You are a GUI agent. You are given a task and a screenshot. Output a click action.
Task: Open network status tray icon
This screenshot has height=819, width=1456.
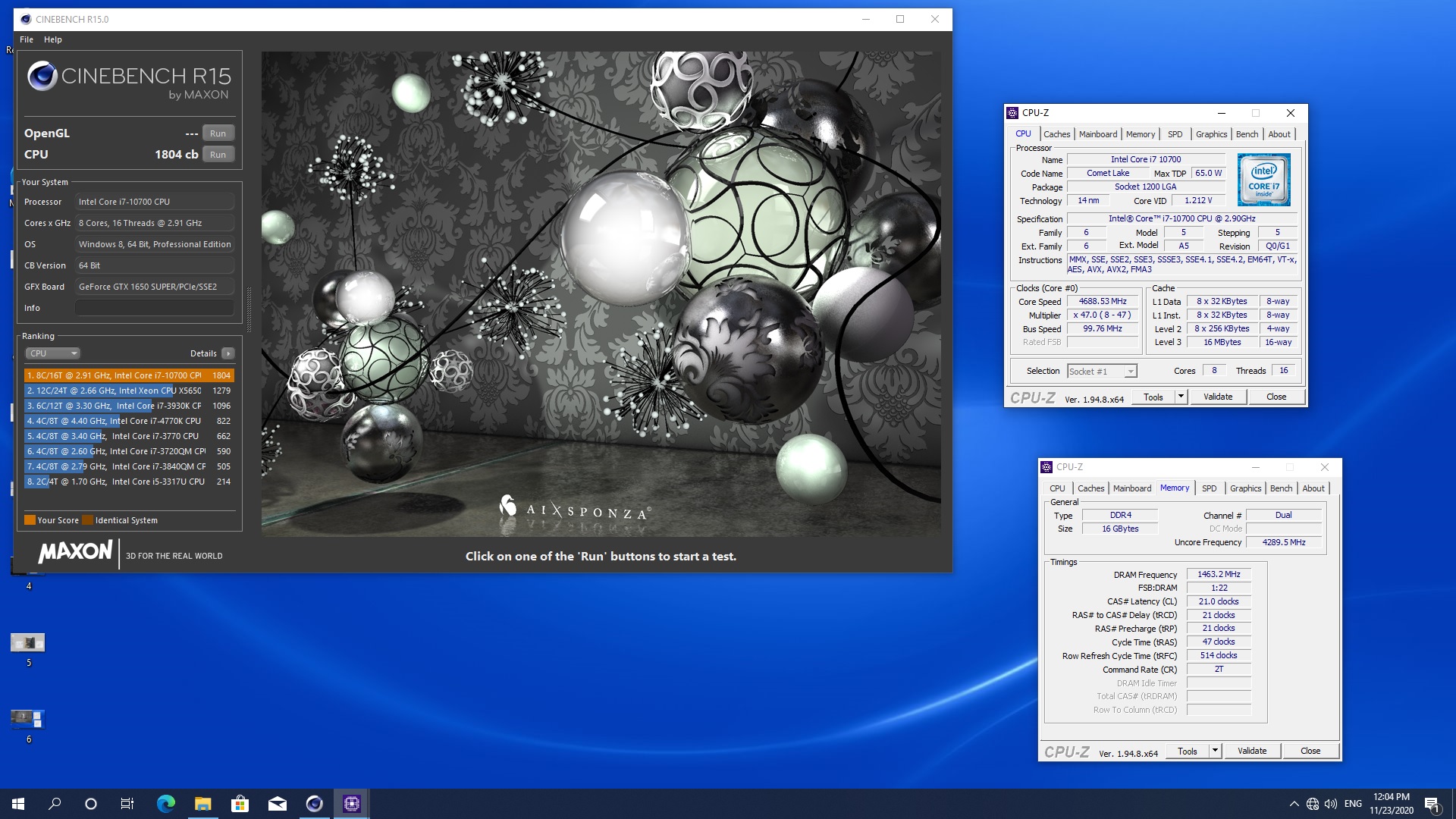click(1313, 804)
